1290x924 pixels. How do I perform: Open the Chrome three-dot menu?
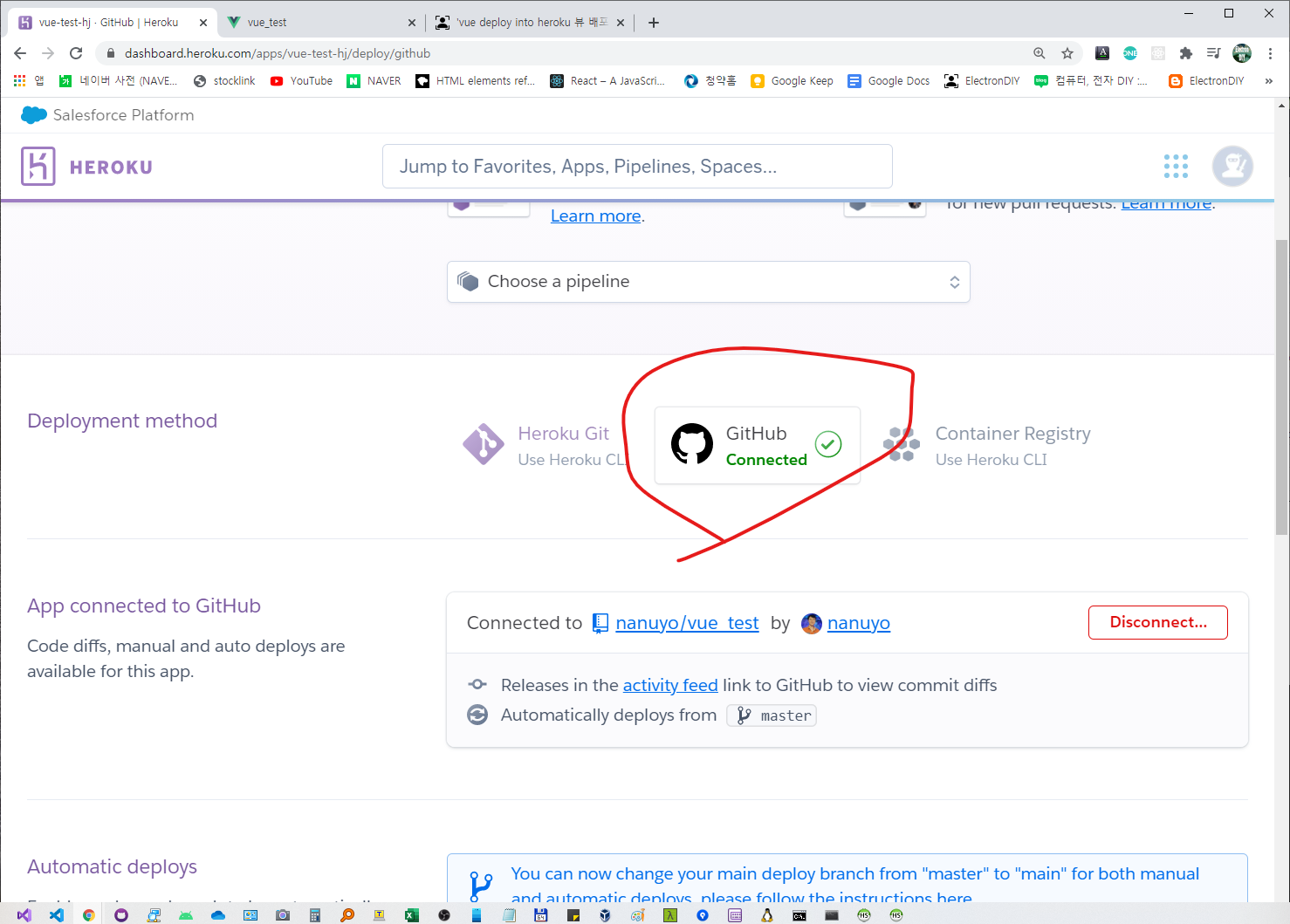1271,53
